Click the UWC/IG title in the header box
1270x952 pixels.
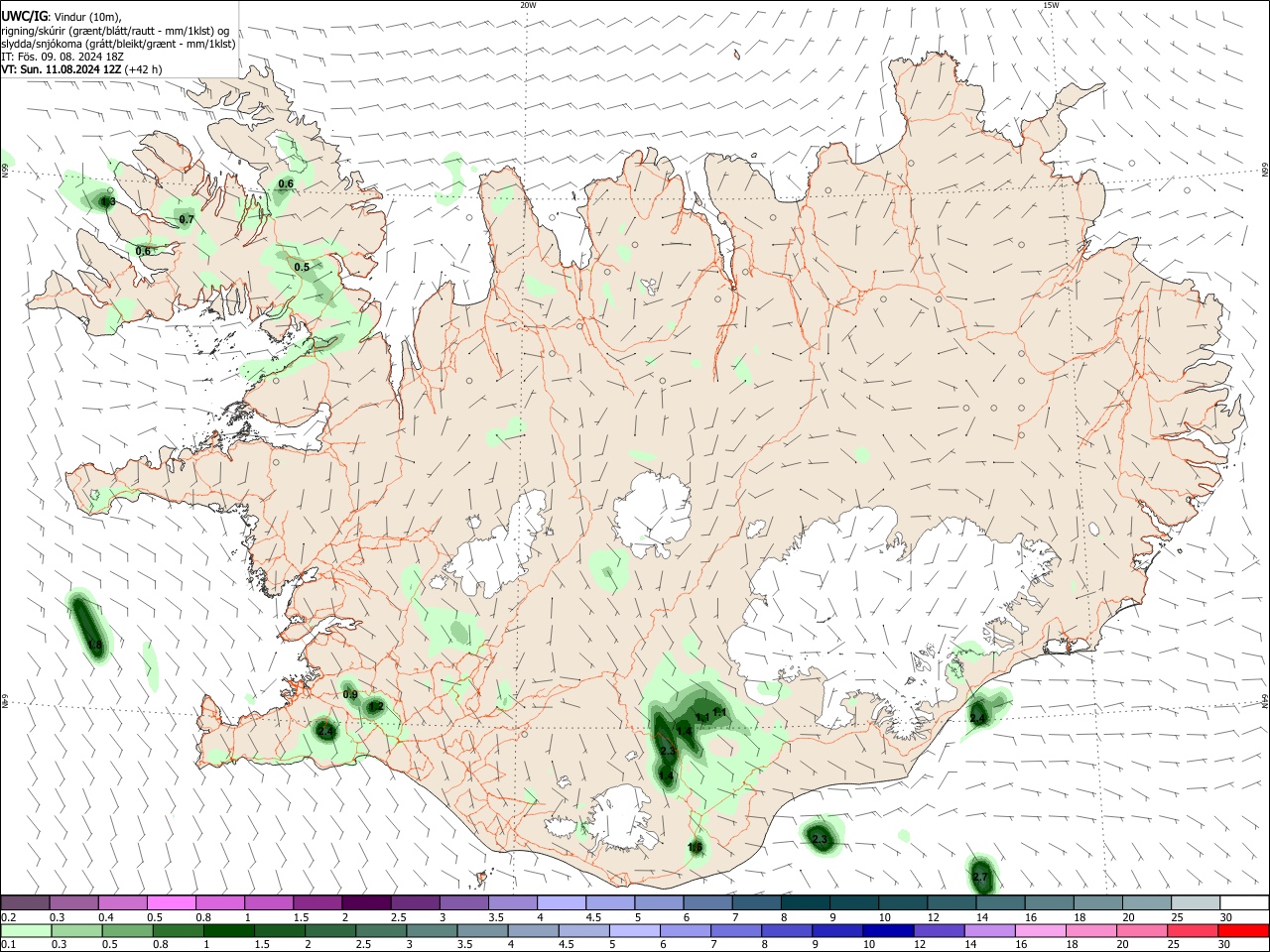click(23, 16)
